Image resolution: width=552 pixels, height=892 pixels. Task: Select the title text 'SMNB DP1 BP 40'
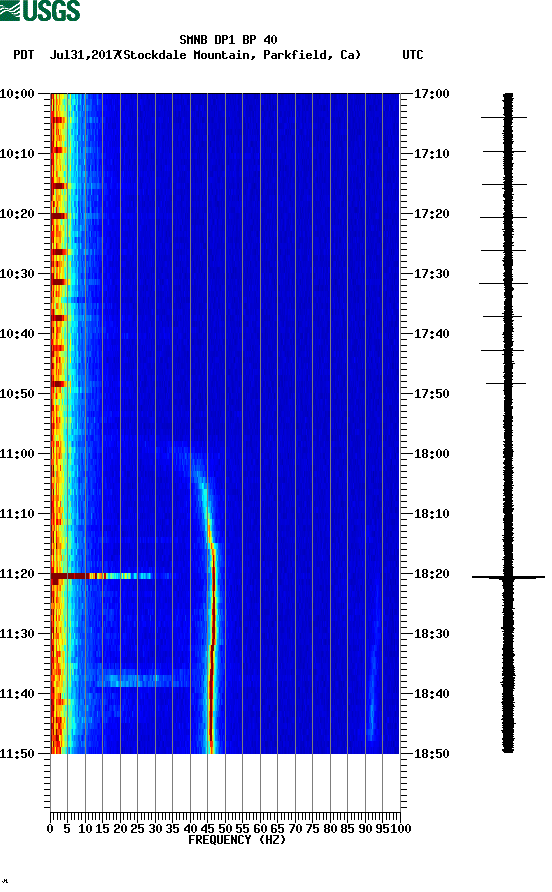(228, 40)
